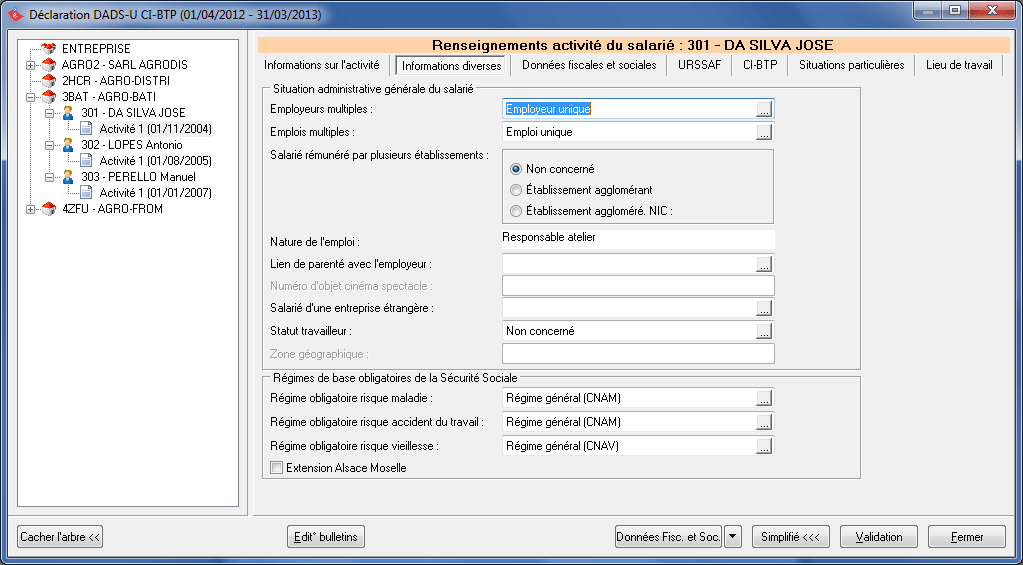Select the Non concerné radio button
Screen dimensions: 1023x565
click(516, 169)
